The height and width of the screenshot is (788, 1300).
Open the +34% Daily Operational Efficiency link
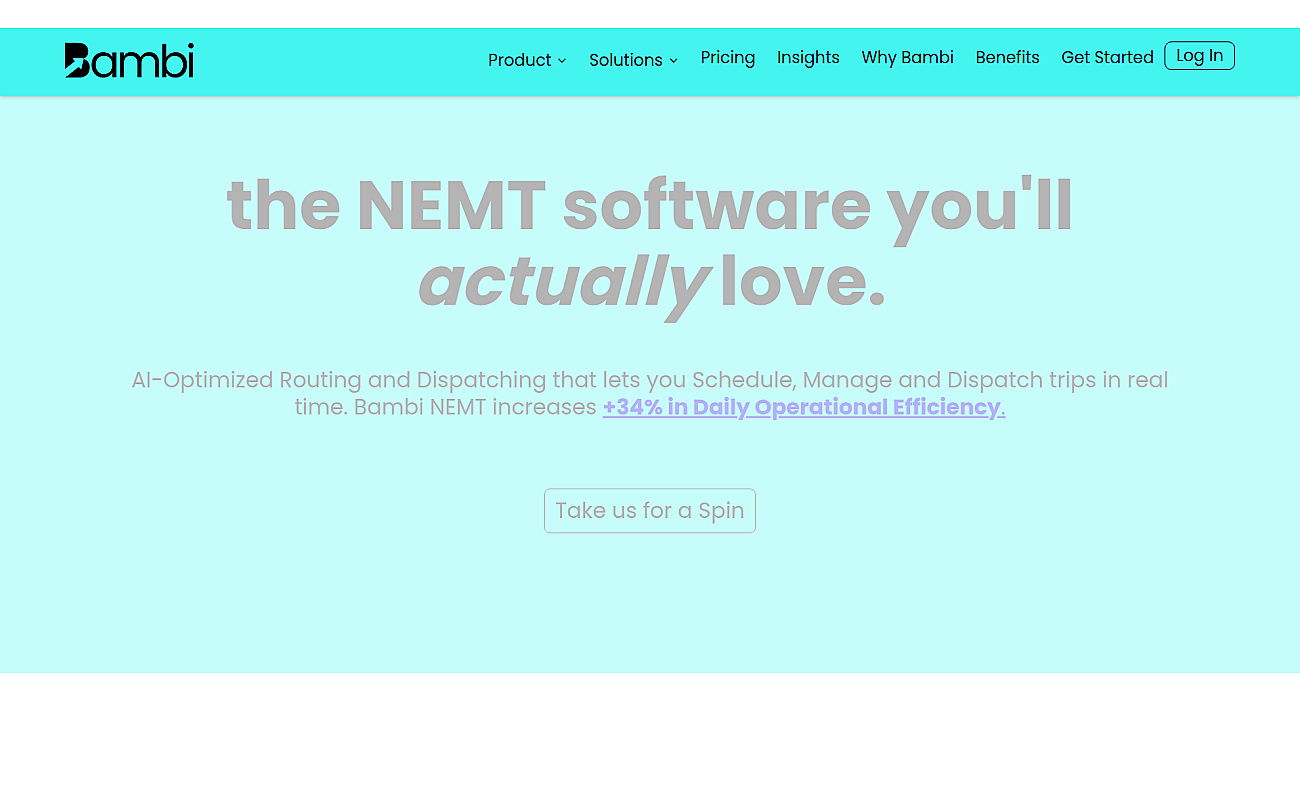(804, 407)
